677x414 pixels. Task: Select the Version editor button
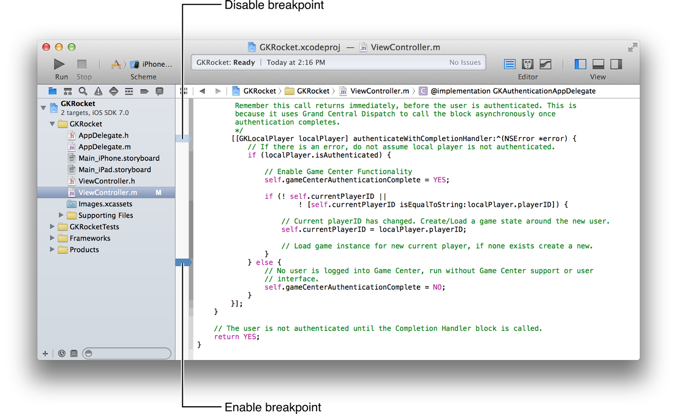click(x=545, y=64)
